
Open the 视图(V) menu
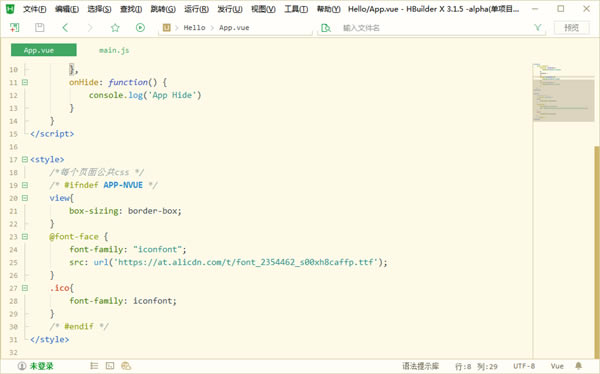pyautogui.click(x=263, y=9)
